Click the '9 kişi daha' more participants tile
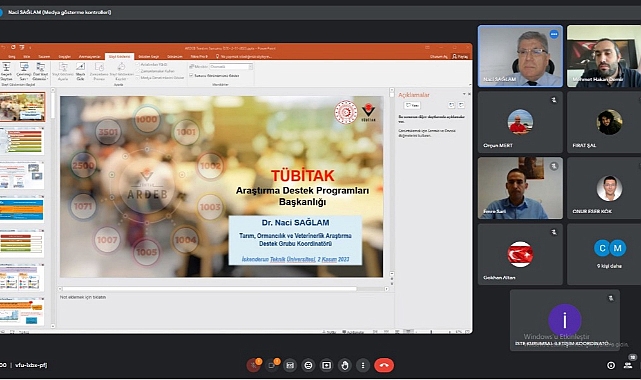 [x=604, y=254]
